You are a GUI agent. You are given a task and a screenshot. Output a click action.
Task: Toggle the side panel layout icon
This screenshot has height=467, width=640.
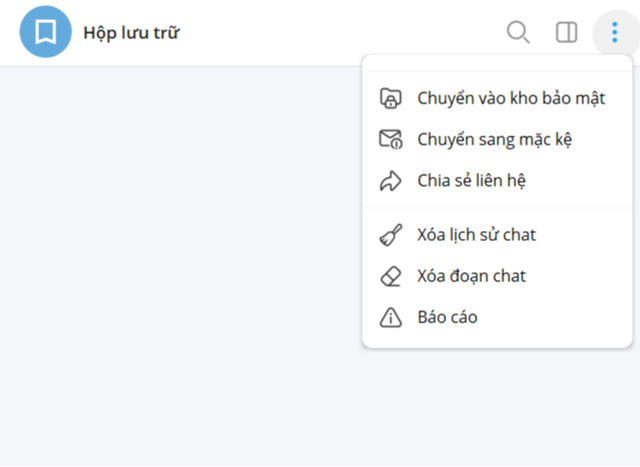pos(567,32)
